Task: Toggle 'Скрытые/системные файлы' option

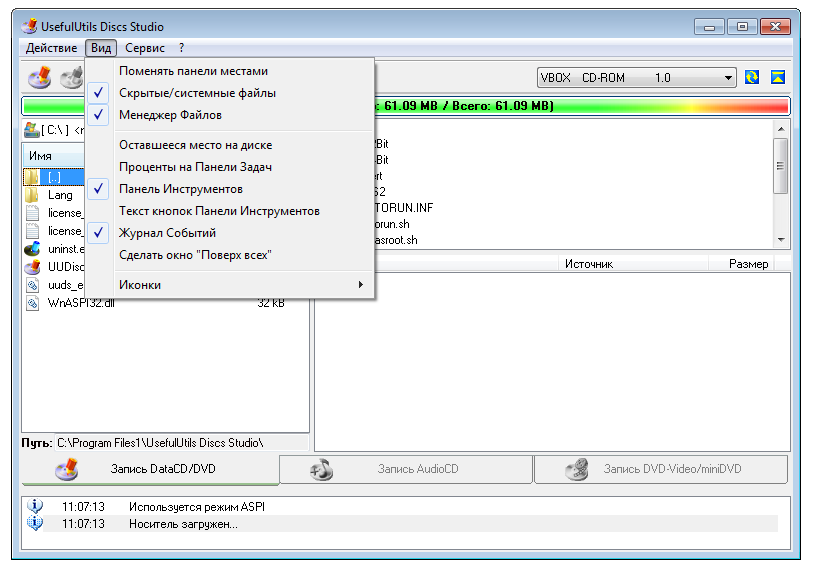Action: tap(229, 93)
